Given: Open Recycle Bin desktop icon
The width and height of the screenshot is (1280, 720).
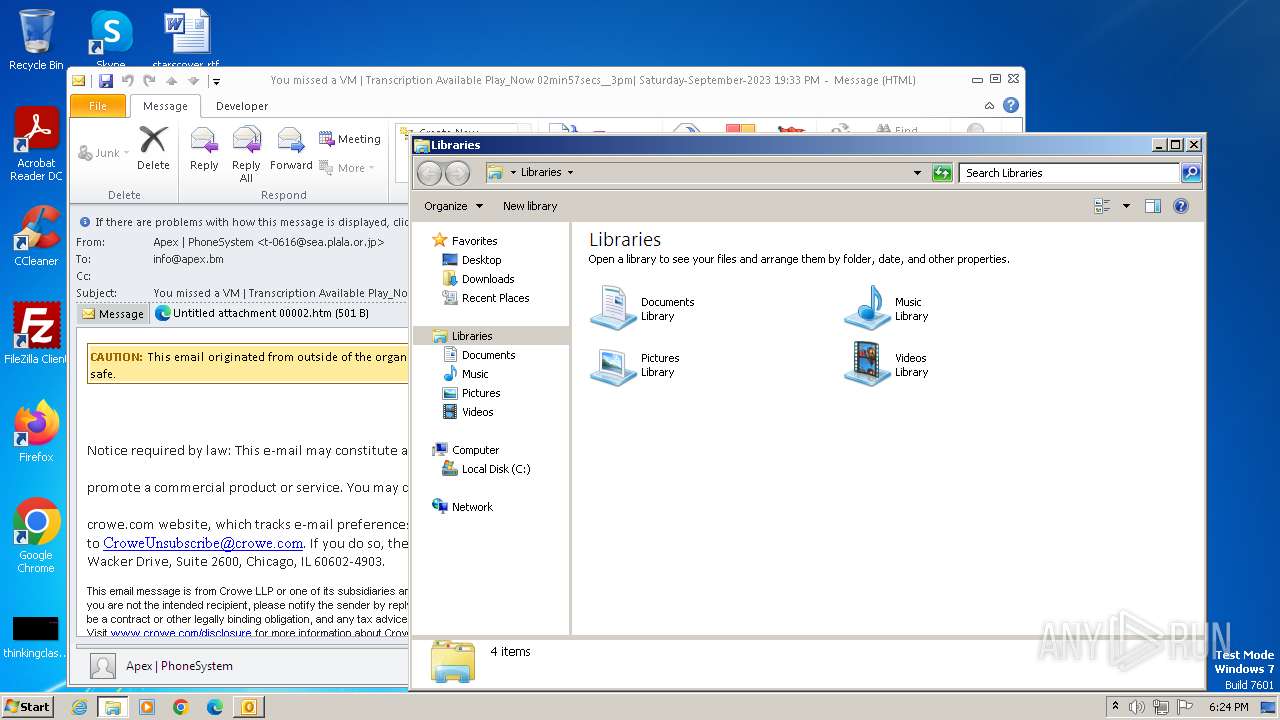Looking at the screenshot, I should 36,40.
